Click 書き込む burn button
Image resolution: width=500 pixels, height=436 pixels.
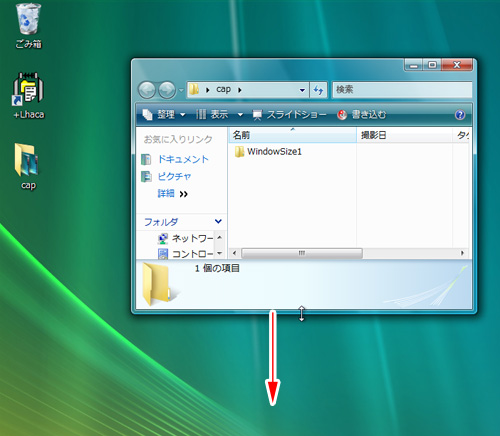coord(361,115)
